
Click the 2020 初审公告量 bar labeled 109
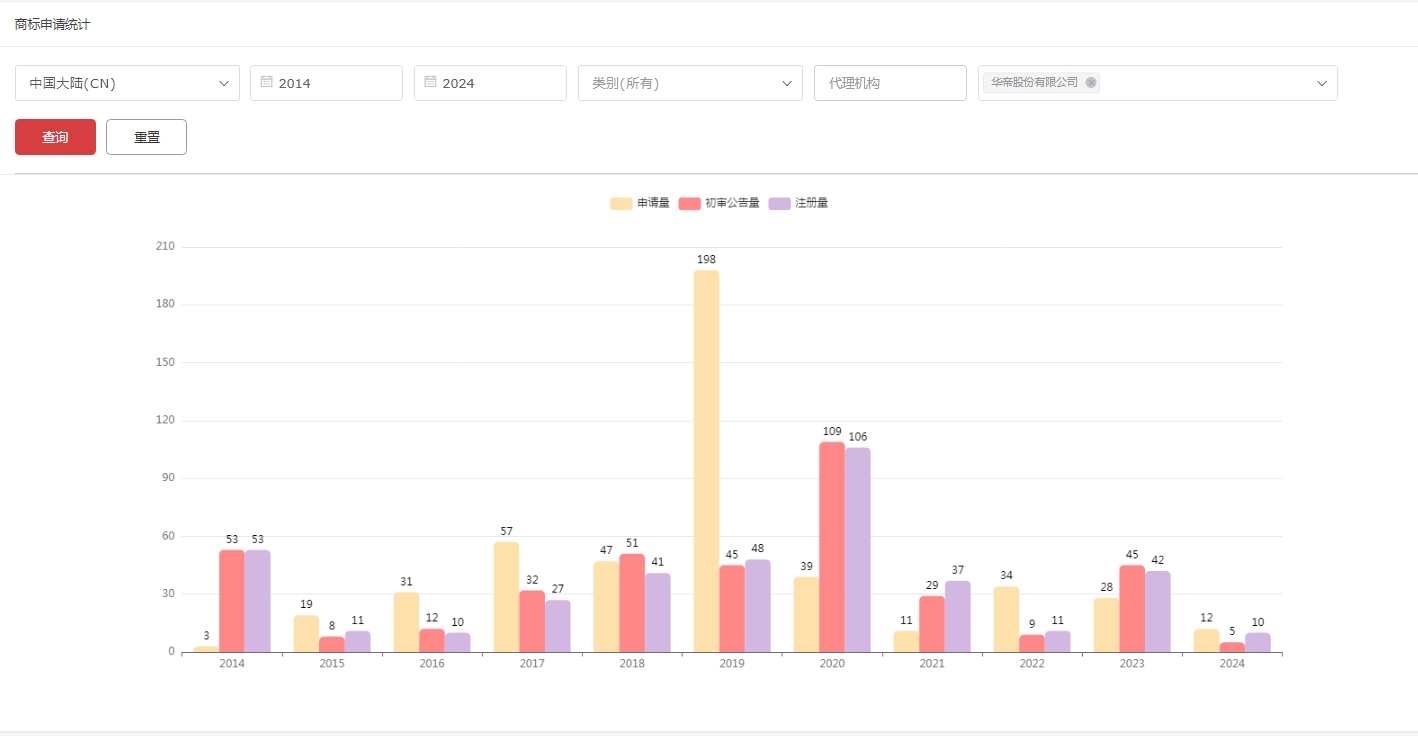832,547
